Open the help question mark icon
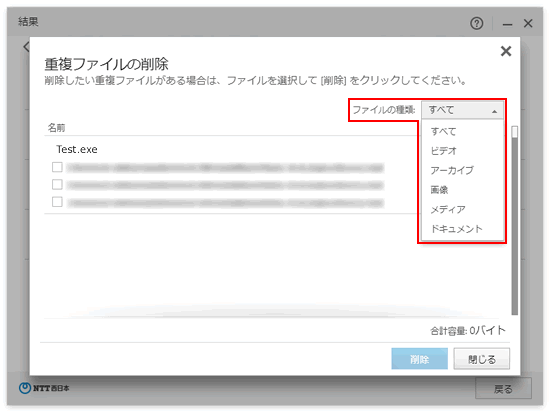550x418 pixels. tap(476, 23)
